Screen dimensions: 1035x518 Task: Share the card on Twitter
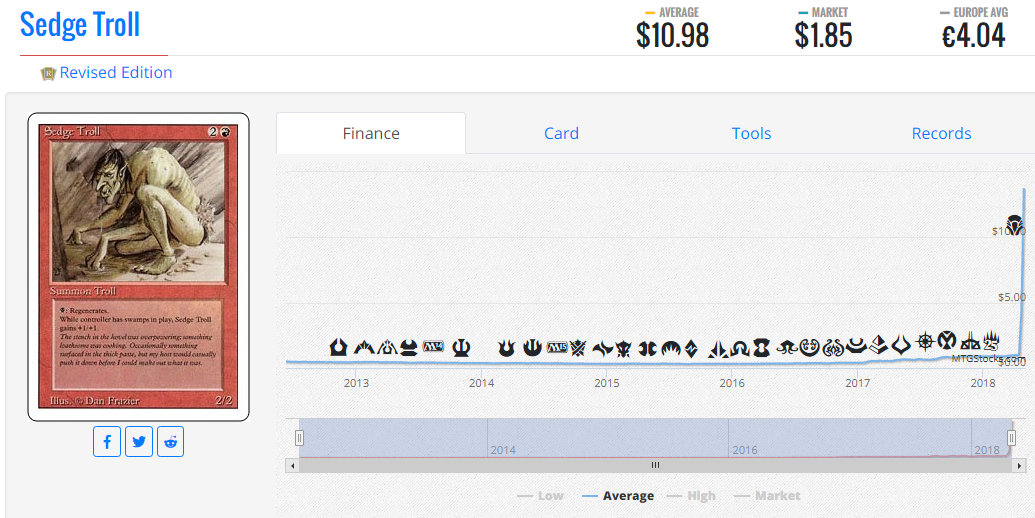point(139,441)
